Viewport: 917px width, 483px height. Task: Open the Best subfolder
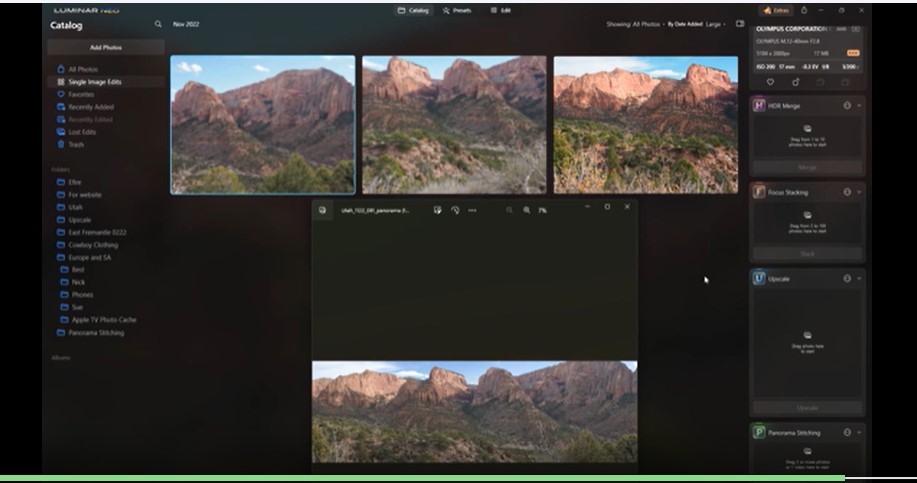(78, 270)
